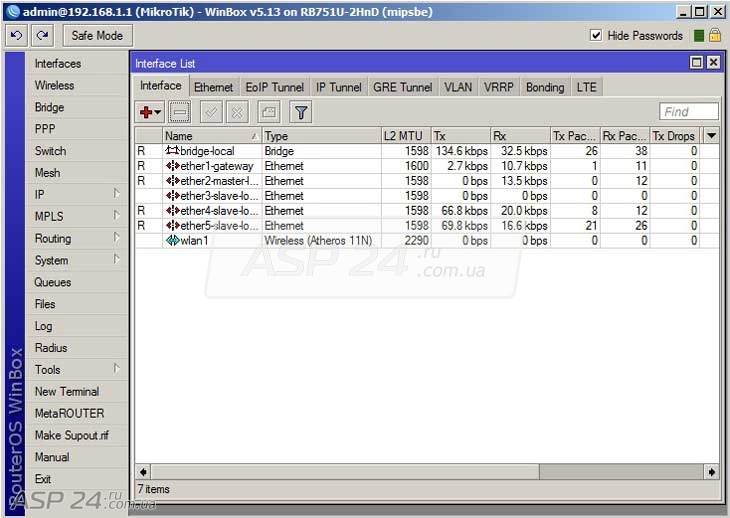Viewport: 730px width, 518px height.
Task: Select the ether1-gateway interface icon
Action: point(172,166)
